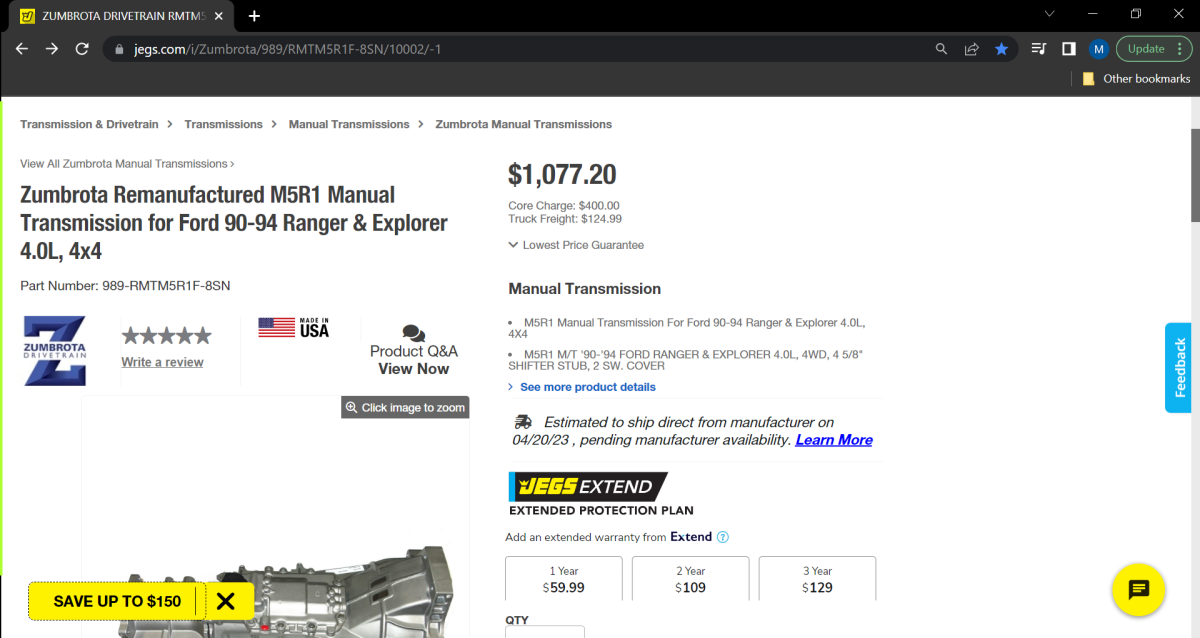Click the Update button in Chrome
This screenshot has width=1200, height=638.
1146,48
